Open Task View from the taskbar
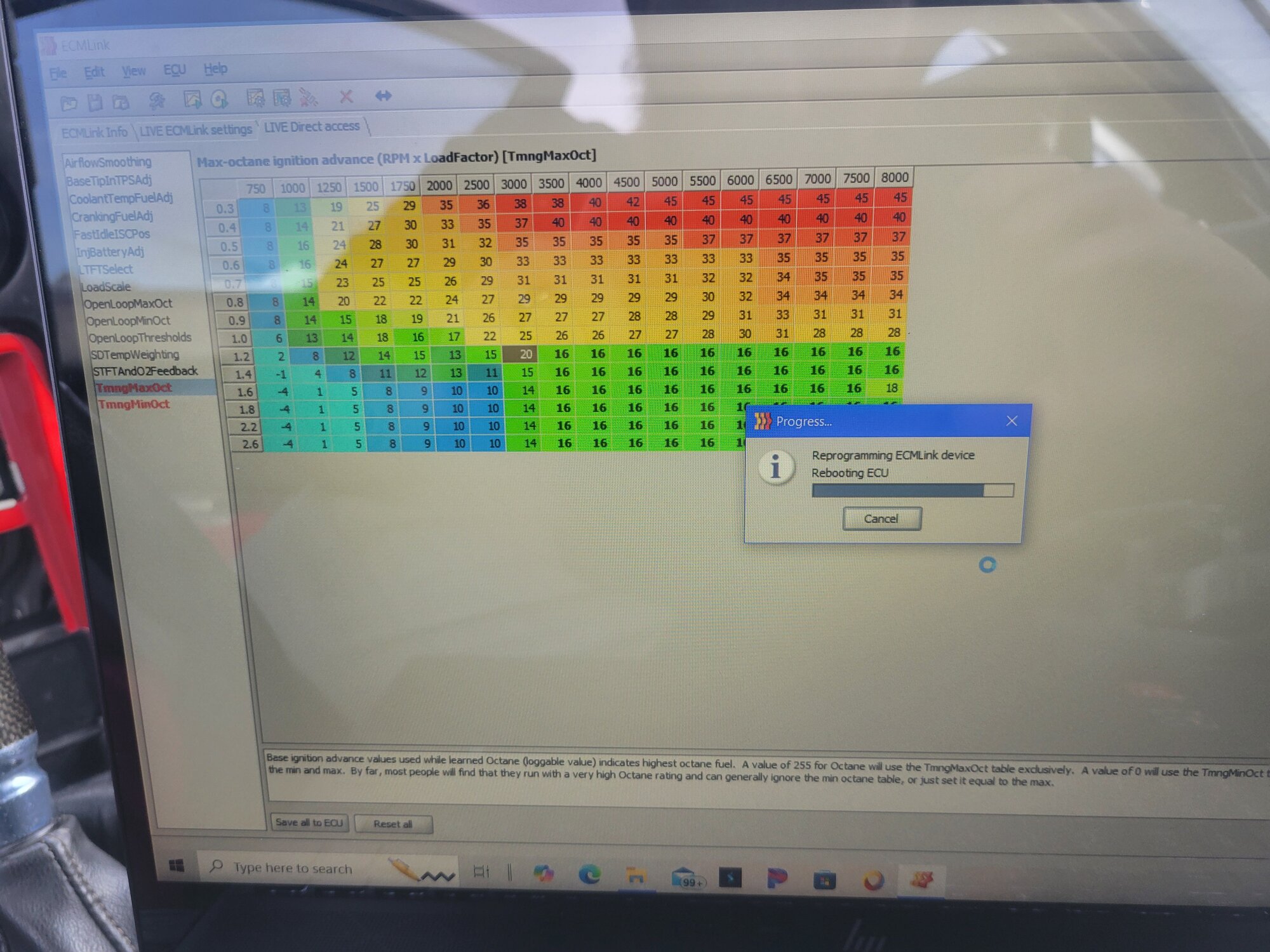This screenshot has width=1270, height=952. coord(481,872)
